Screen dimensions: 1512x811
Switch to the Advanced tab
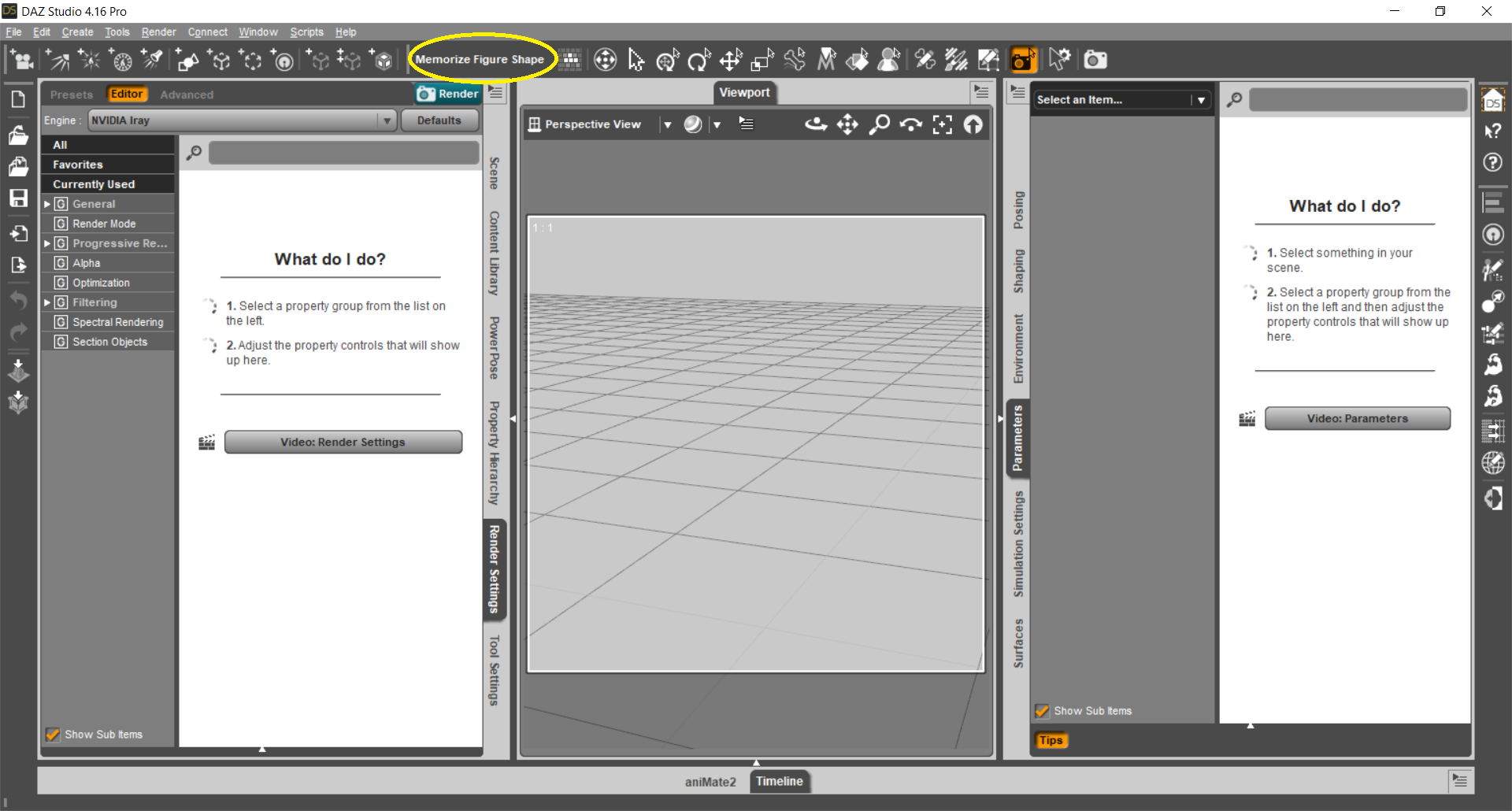(x=187, y=94)
